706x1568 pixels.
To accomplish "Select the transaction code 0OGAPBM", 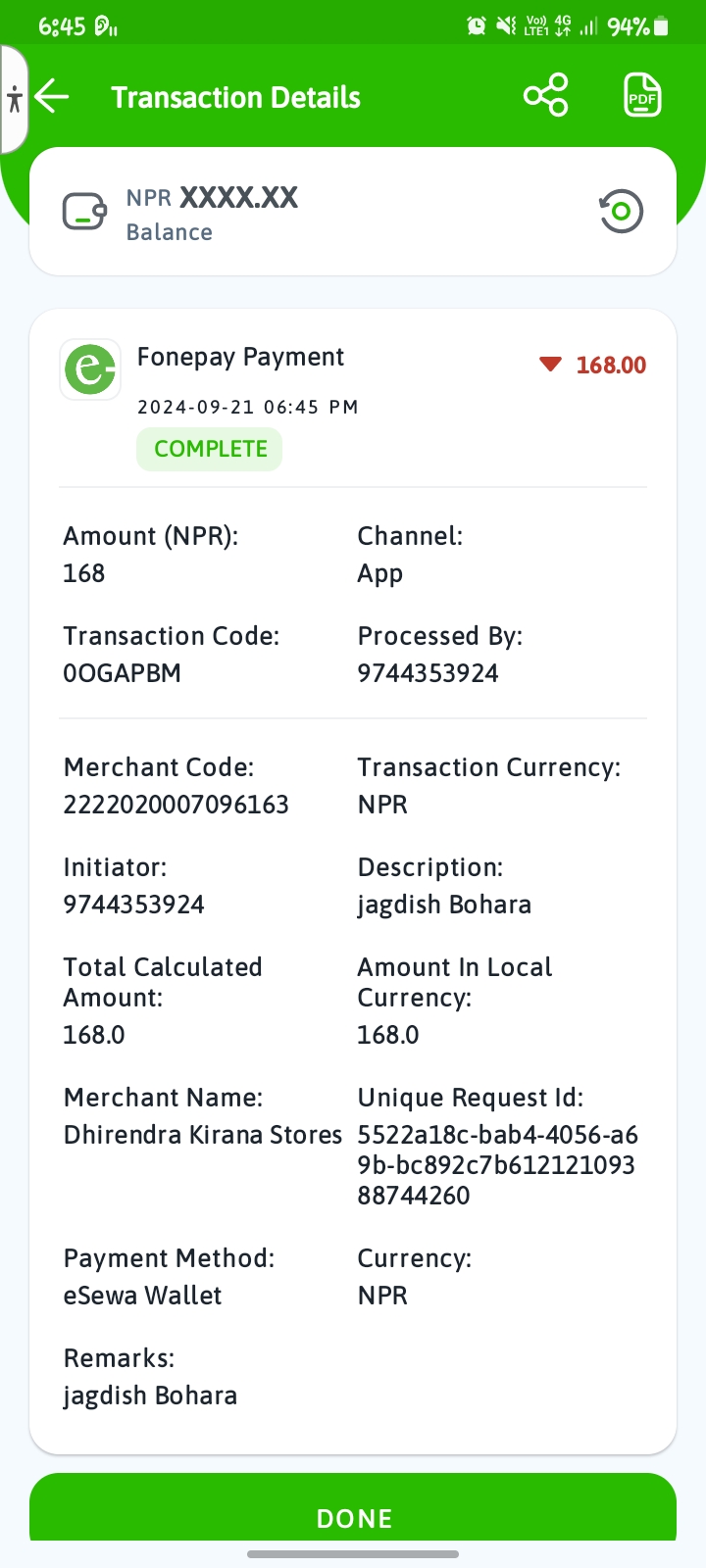I will [123, 673].
